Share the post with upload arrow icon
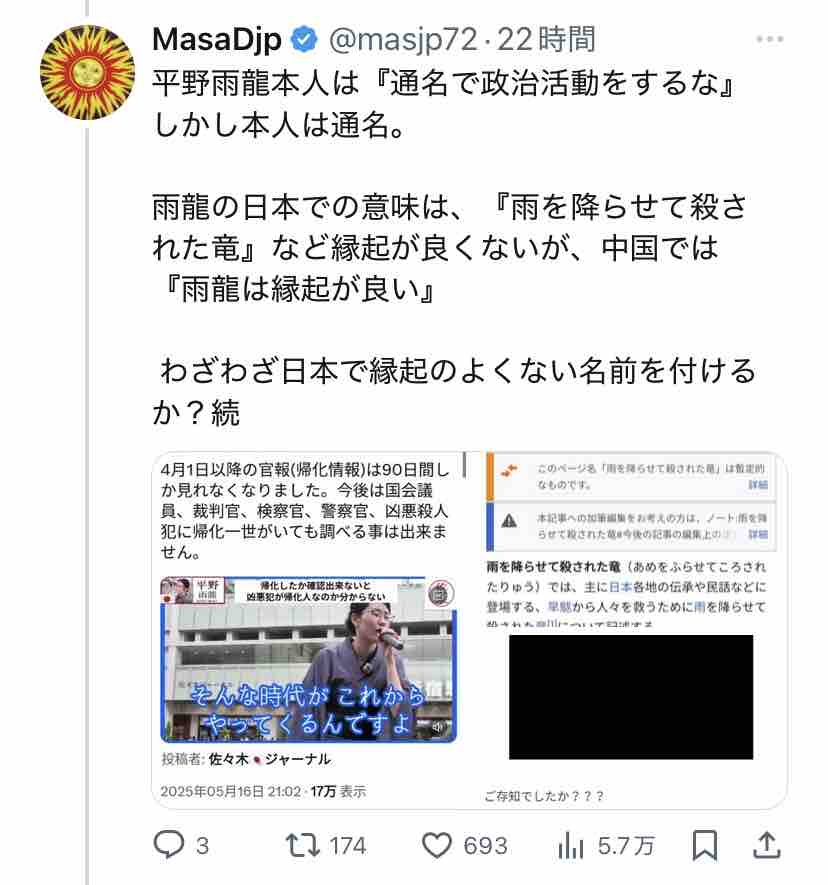 click(x=767, y=845)
